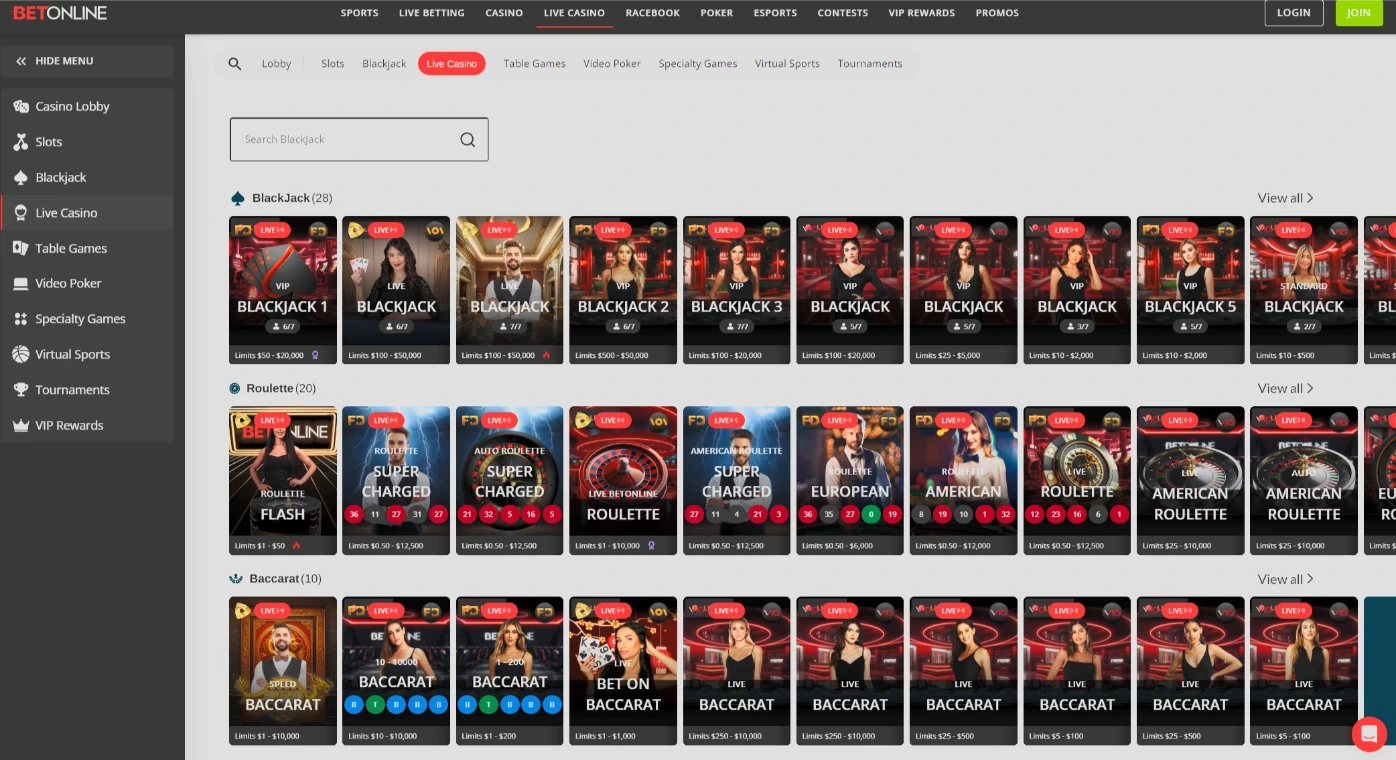Click the Search Blackjack input field
This screenshot has width=1396, height=760.
[340, 139]
